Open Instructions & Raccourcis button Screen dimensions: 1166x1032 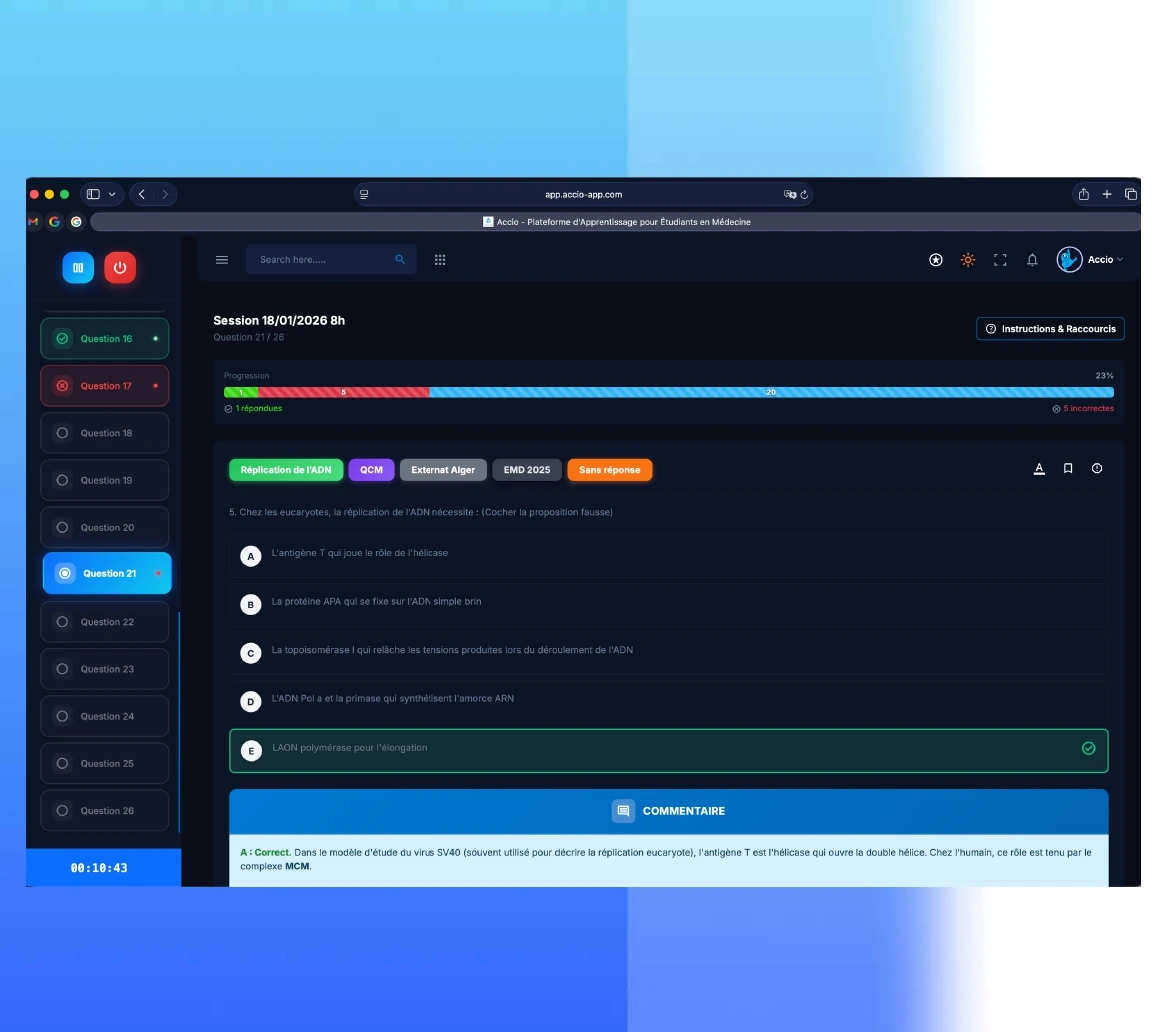[1050, 329]
